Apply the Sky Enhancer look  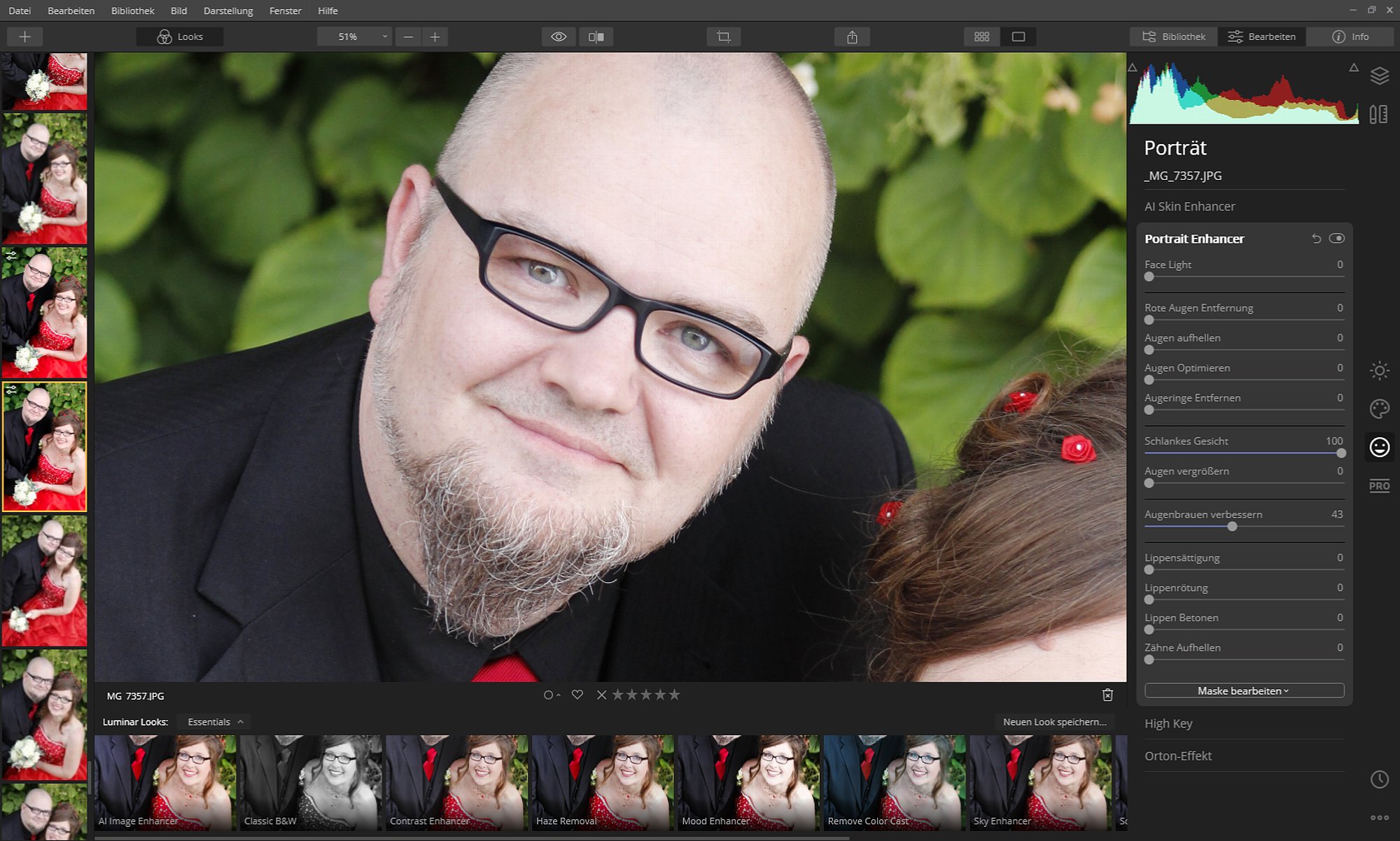1040,782
